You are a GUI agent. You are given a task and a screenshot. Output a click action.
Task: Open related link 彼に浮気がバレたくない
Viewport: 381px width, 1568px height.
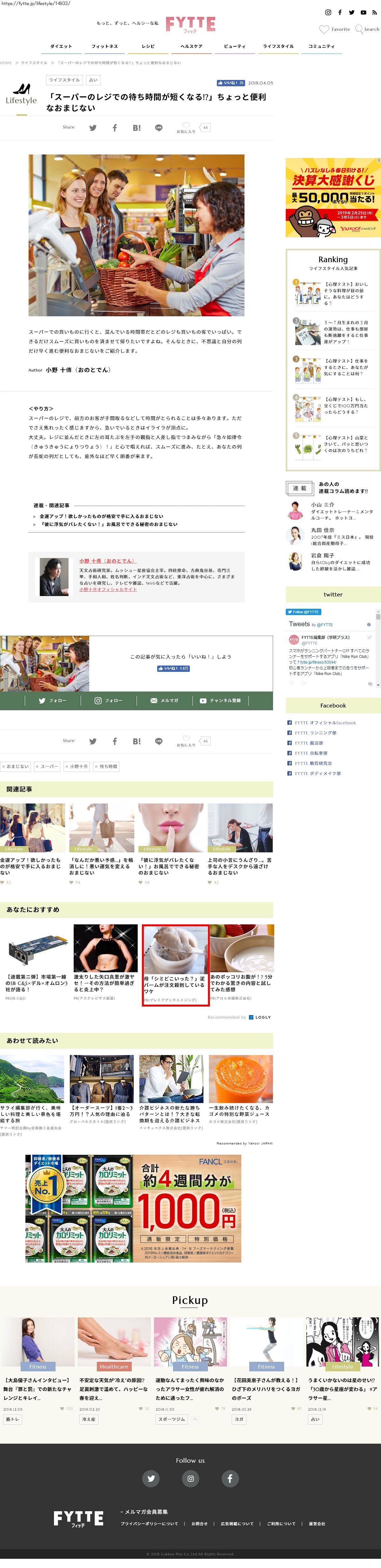(109, 524)
